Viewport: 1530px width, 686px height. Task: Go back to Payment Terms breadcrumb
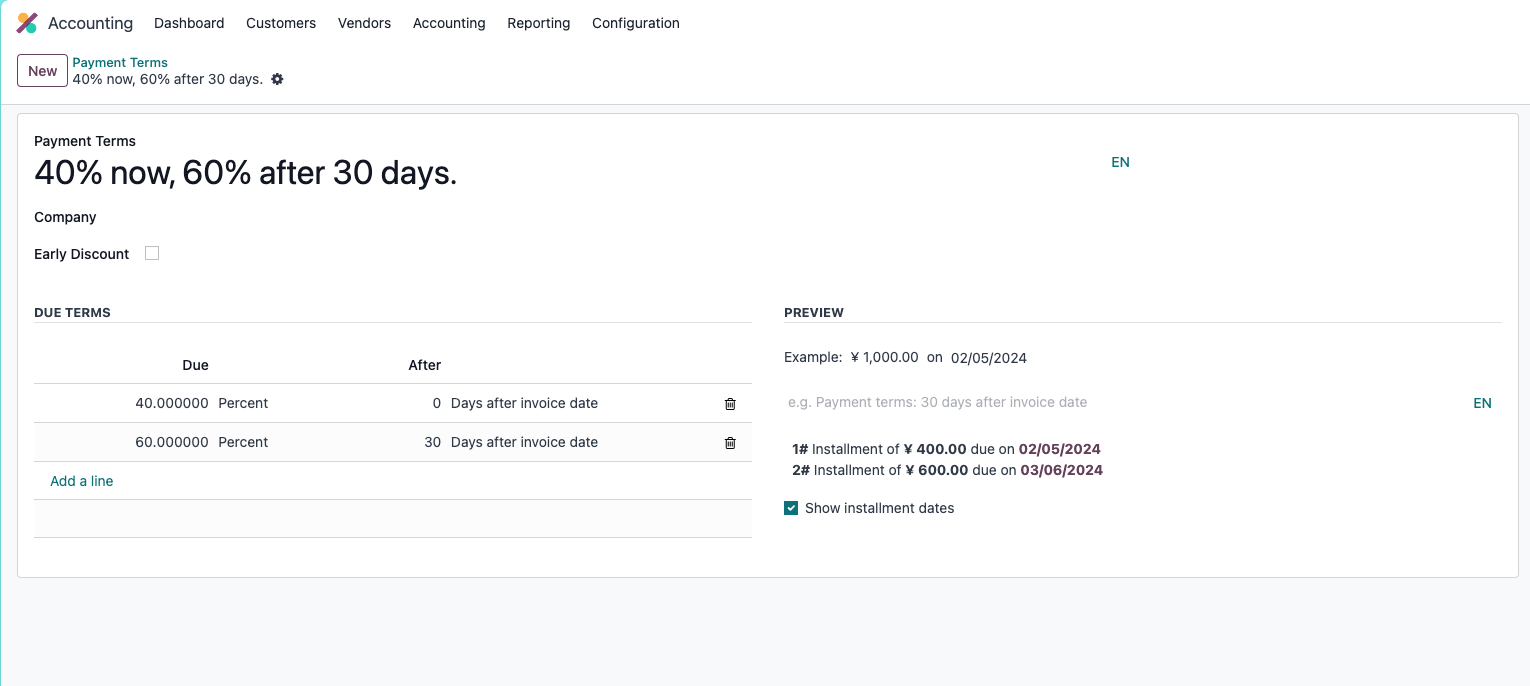(120, 62)
